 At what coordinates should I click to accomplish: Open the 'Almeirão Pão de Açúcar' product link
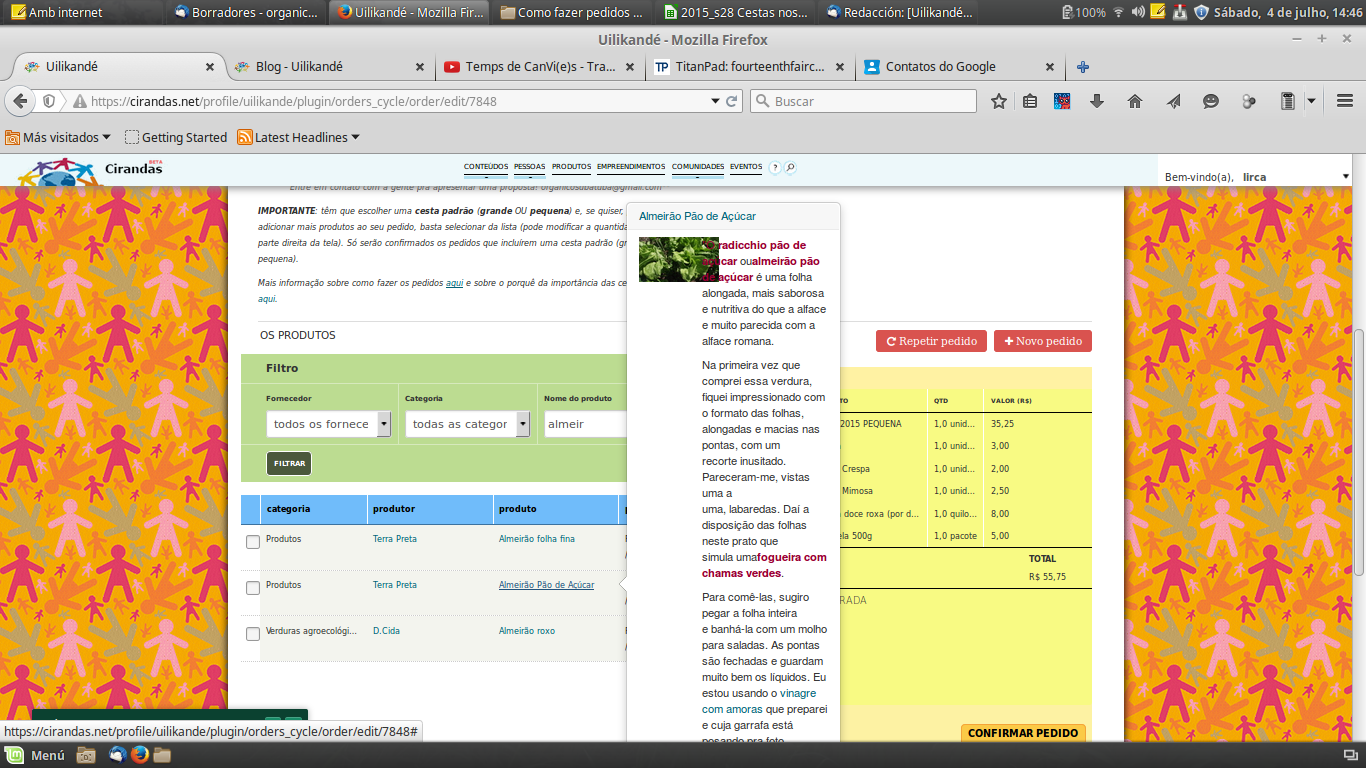click(x=546, y=585)
